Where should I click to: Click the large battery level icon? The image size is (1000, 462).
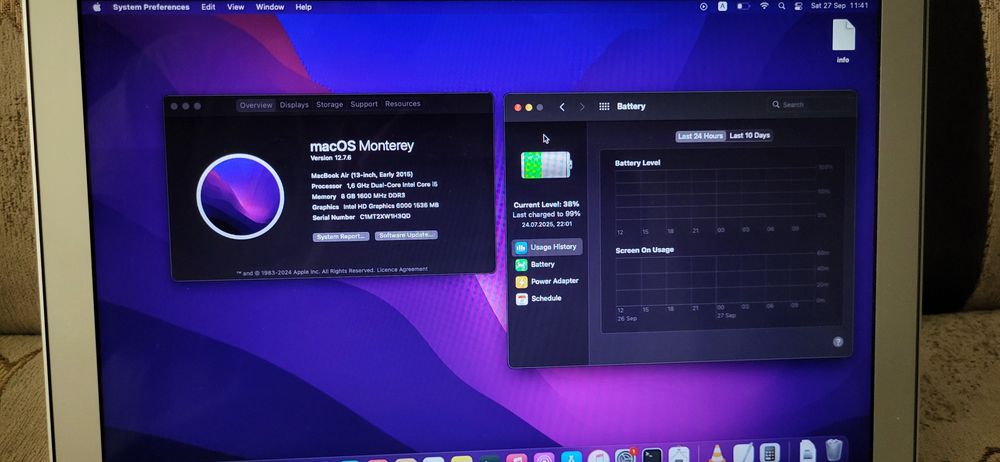547,165
